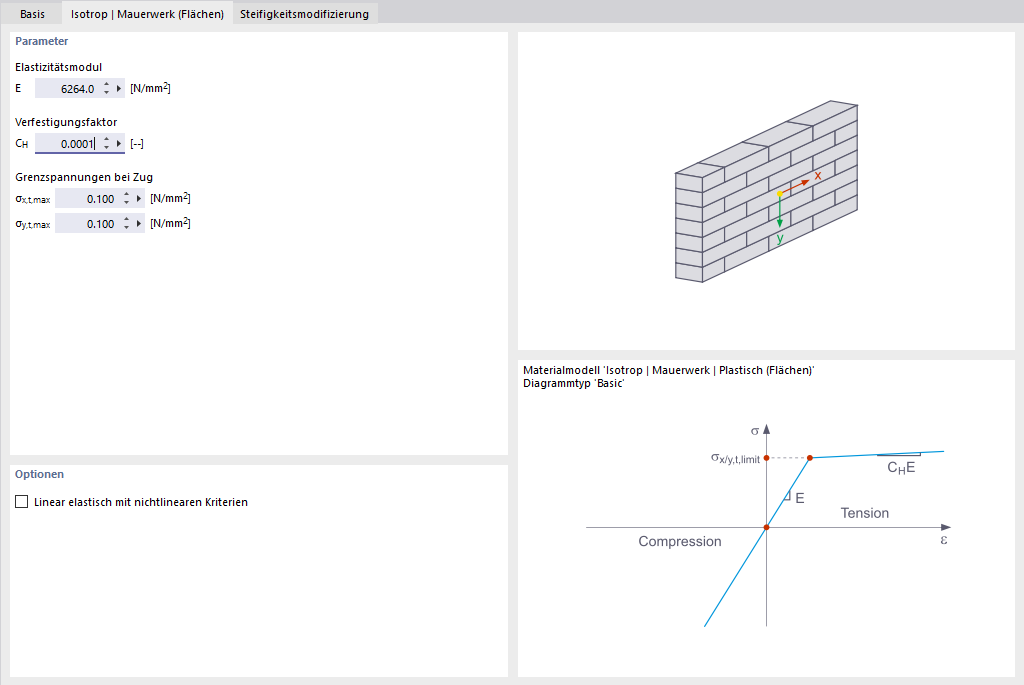Screen dimensions: 1024x685
Task: Decrease the σx,t,max limit stress
Action: point(127,201)
